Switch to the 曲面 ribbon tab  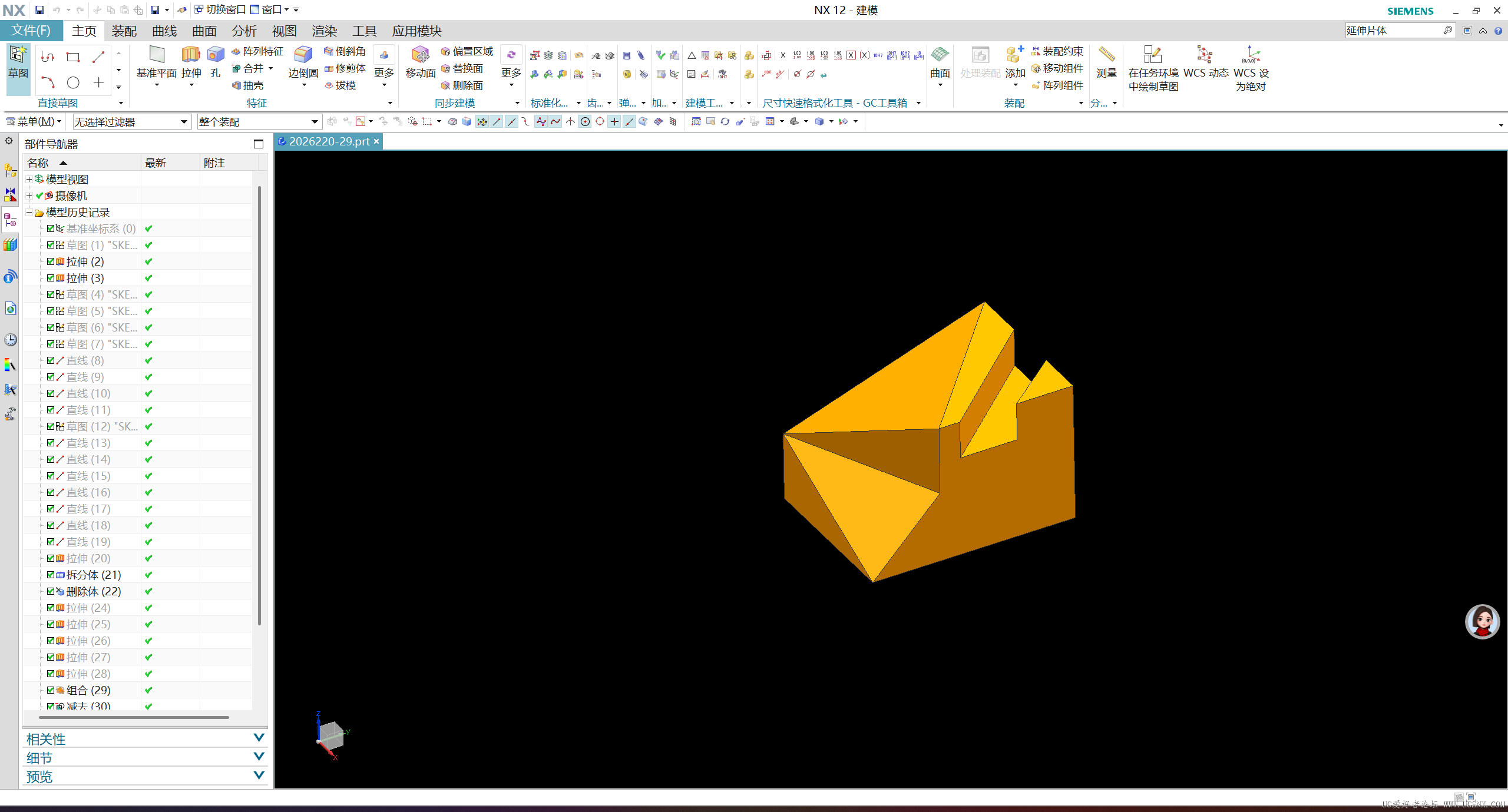(x=204, y=31)
